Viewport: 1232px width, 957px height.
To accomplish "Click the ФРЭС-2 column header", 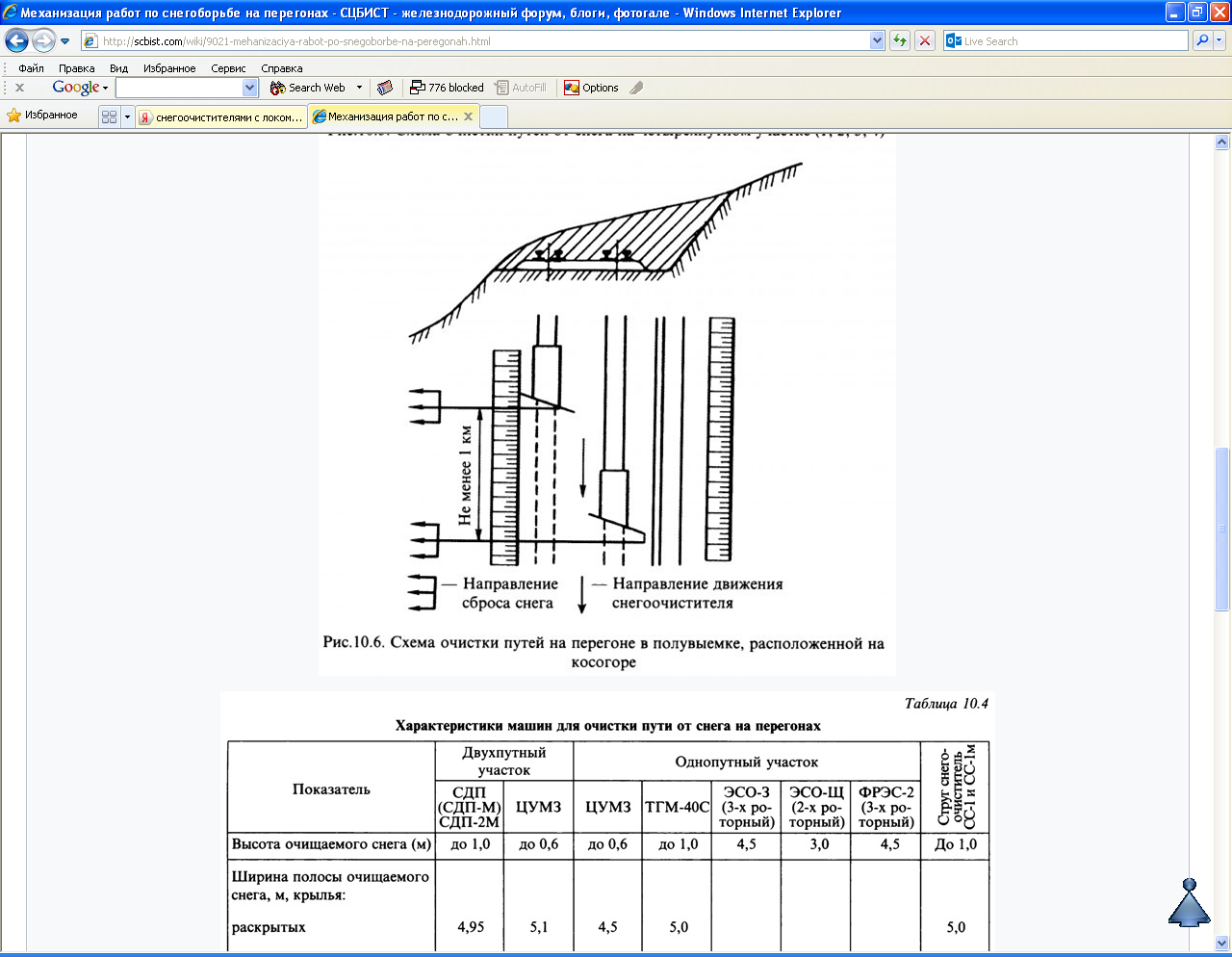I will click(885, 807).
